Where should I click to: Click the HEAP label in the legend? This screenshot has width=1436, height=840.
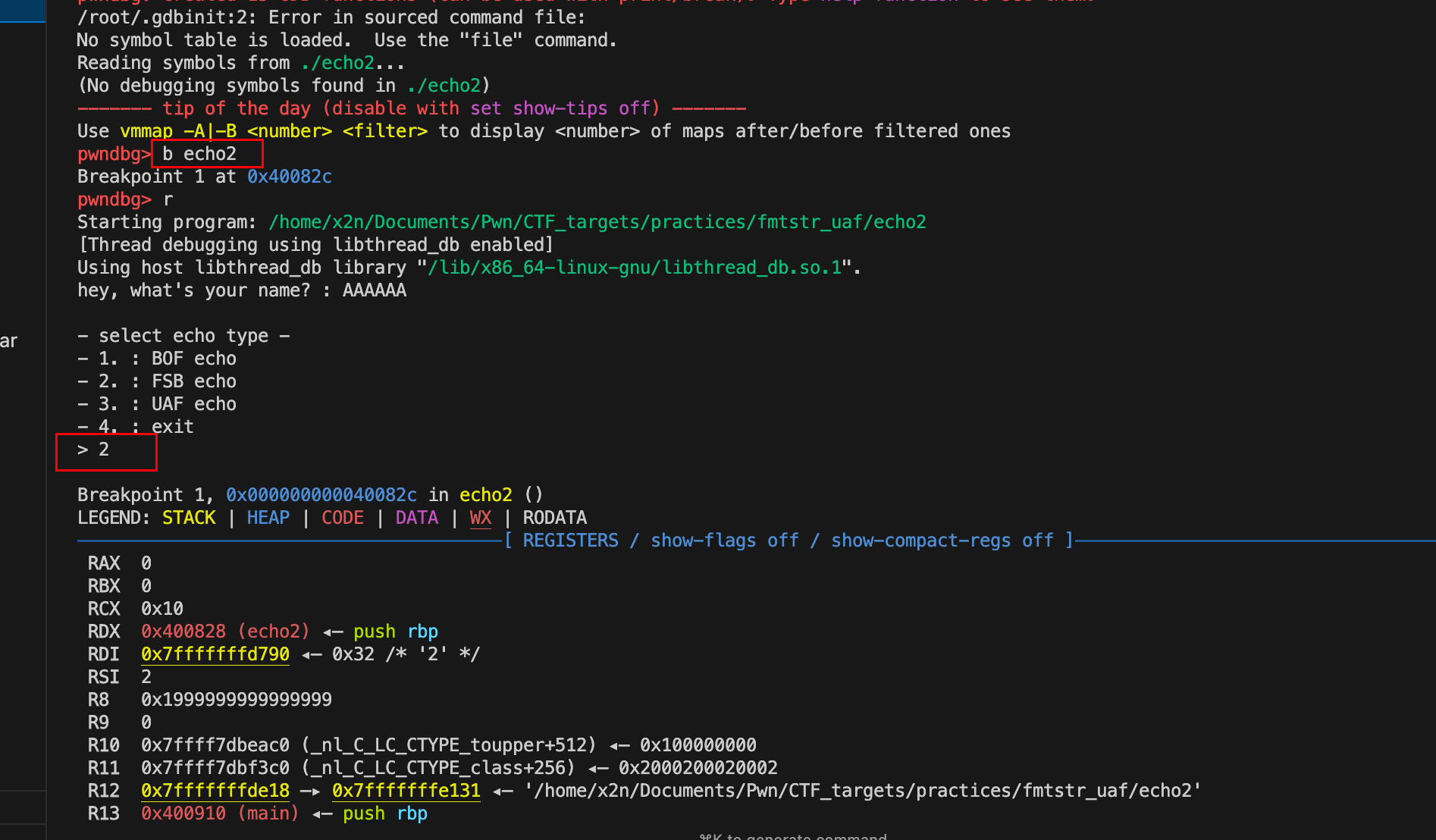click(x=268, y=518)
